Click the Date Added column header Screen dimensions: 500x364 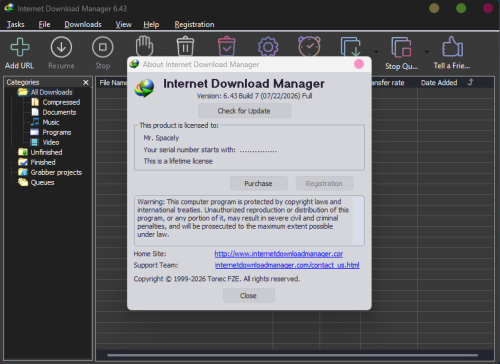(x=439, y=83)
